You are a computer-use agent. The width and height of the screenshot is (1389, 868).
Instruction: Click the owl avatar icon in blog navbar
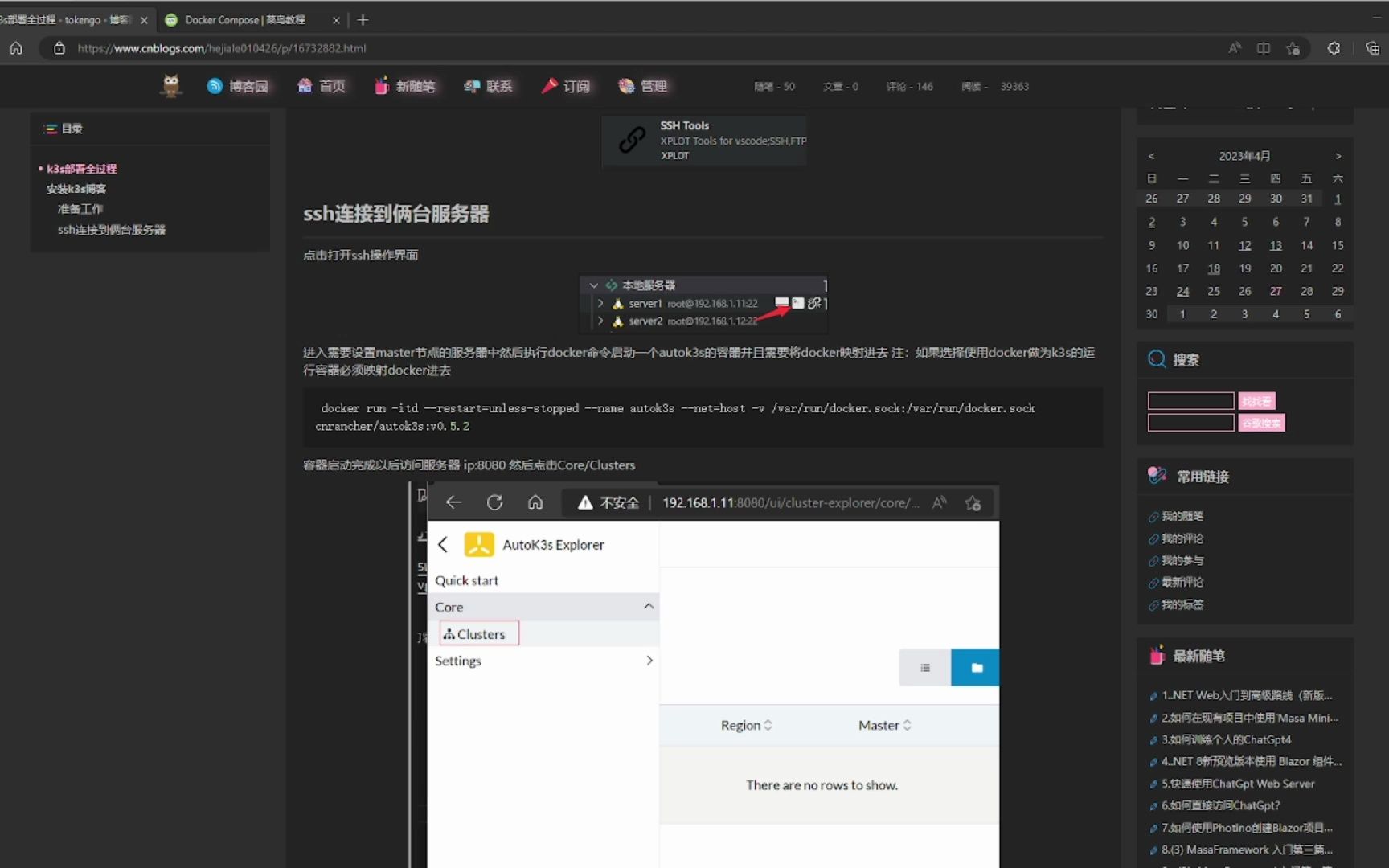(x=170, y=85)
